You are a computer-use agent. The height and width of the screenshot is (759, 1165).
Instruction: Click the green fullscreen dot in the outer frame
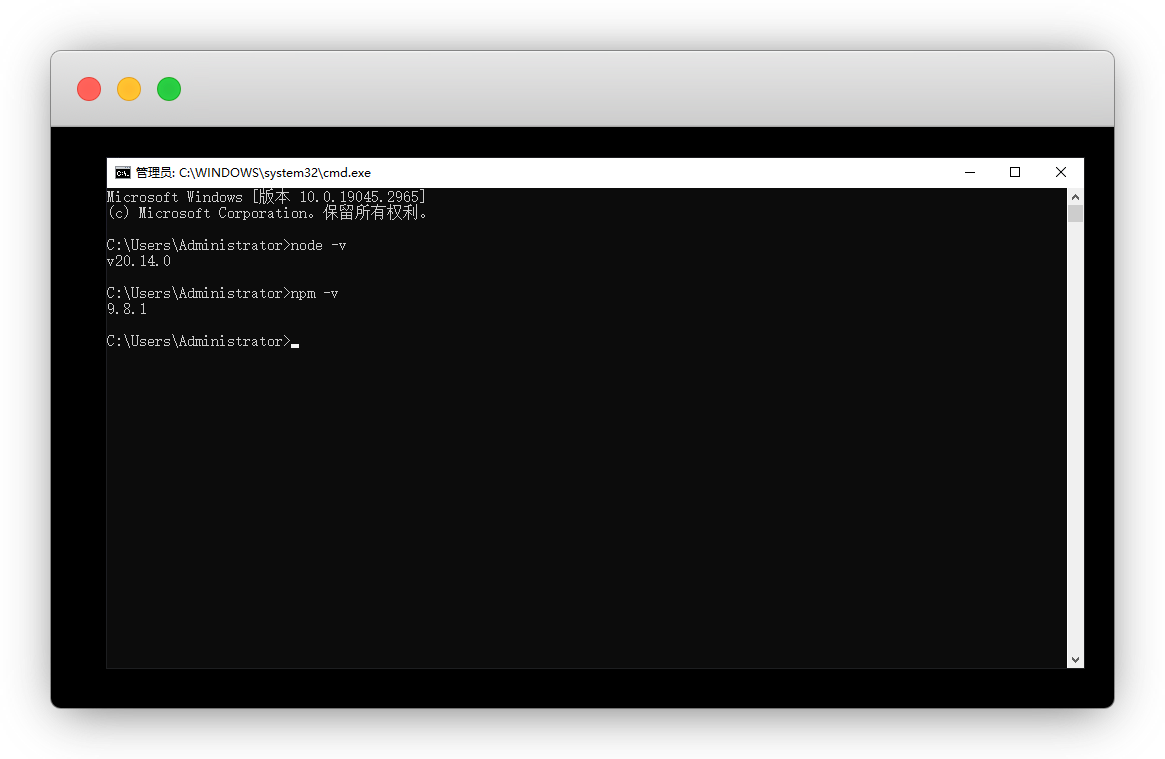169,89
